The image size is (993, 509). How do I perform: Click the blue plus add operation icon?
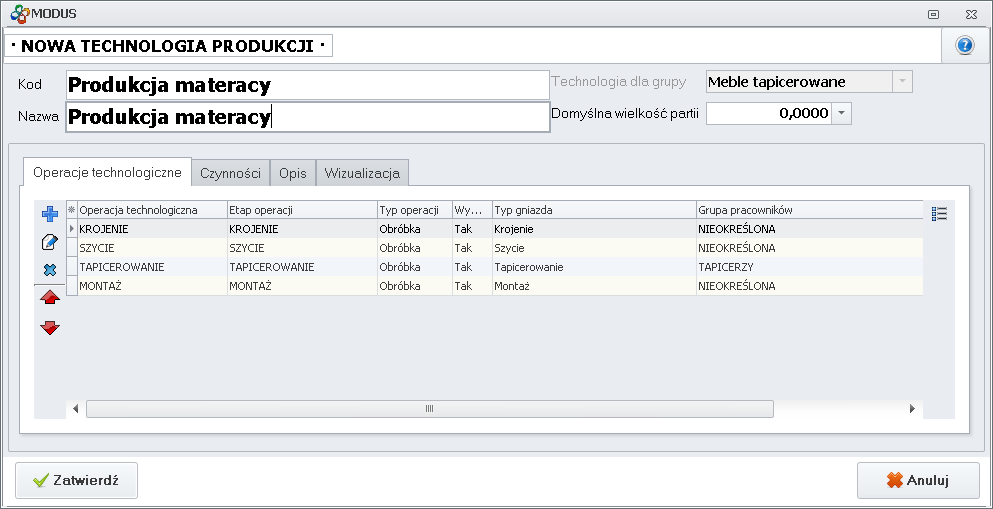tap(50, 213)
